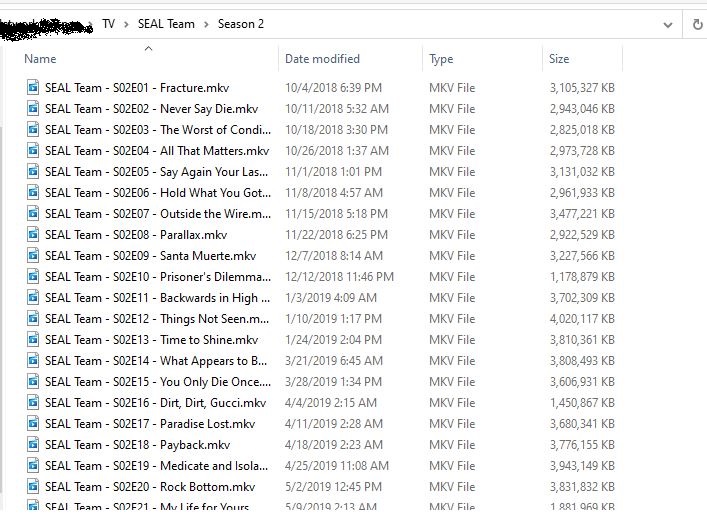Click the file icon for S02E13 Time to Shine
Viewport: 707px width, 529px height.
(x=33, y=340)
